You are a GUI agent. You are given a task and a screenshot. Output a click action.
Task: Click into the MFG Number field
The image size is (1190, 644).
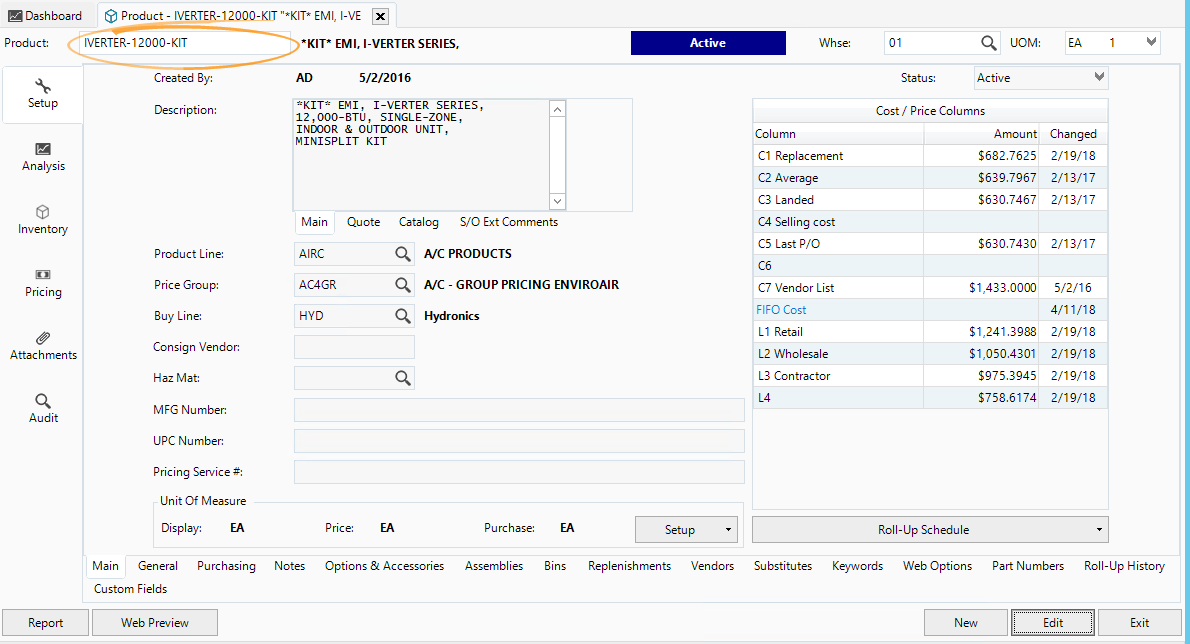pyautogui.click(x=519, y=410)
